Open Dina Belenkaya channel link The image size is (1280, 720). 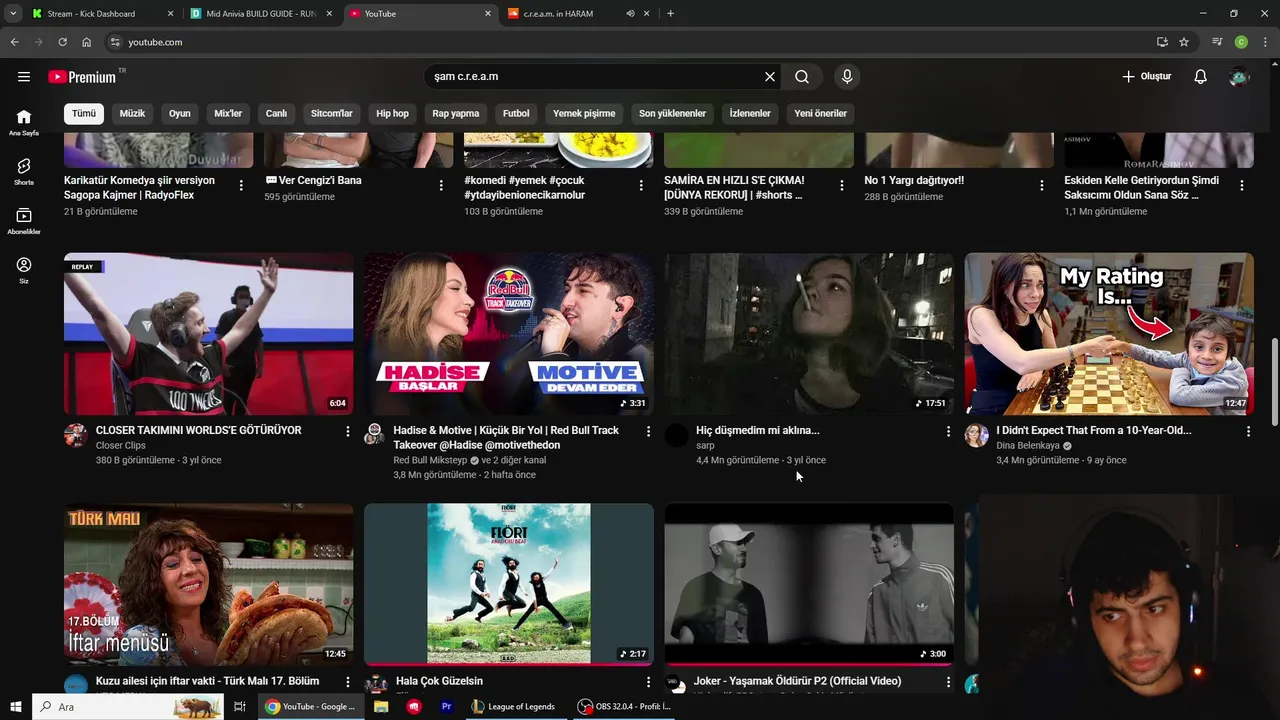(1028, 446)
